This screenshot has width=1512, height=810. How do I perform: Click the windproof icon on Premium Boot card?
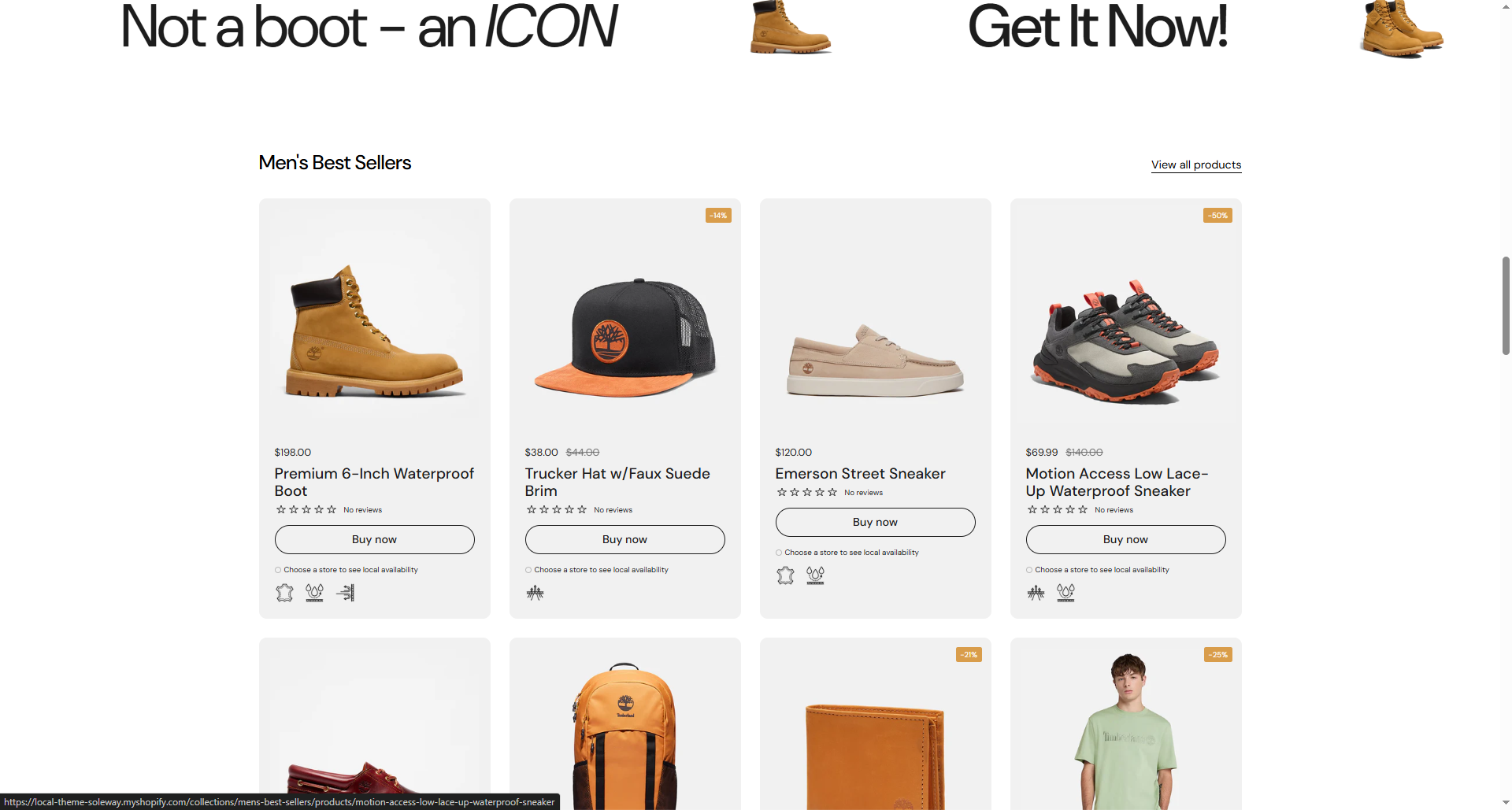tap(345, 593)
